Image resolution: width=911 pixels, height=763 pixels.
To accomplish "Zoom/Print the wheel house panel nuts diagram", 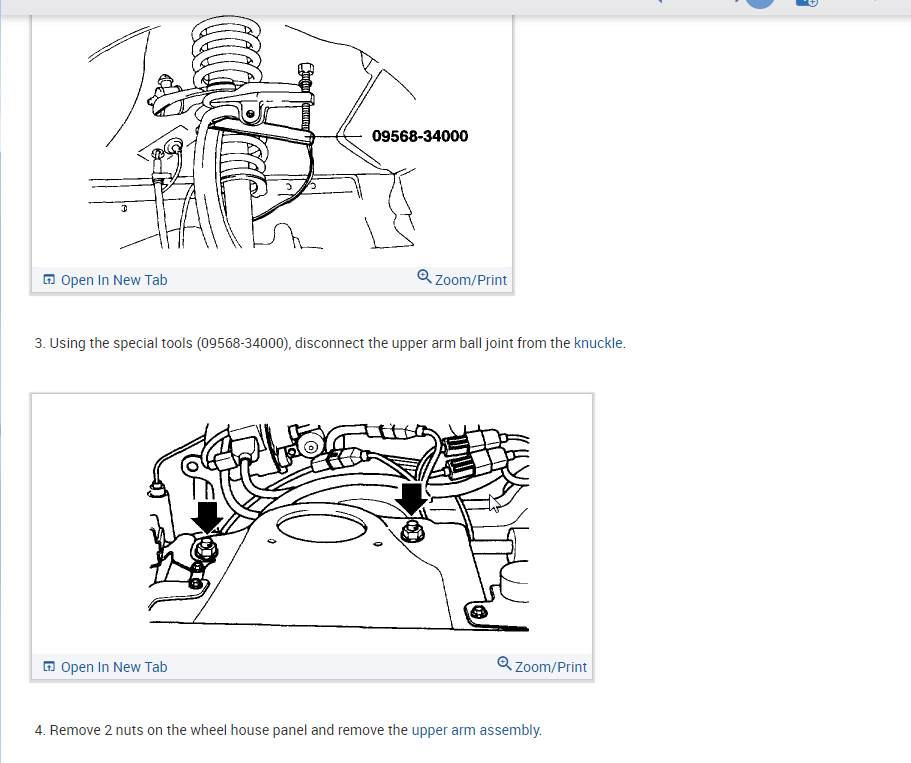I will tap(542, 666).
